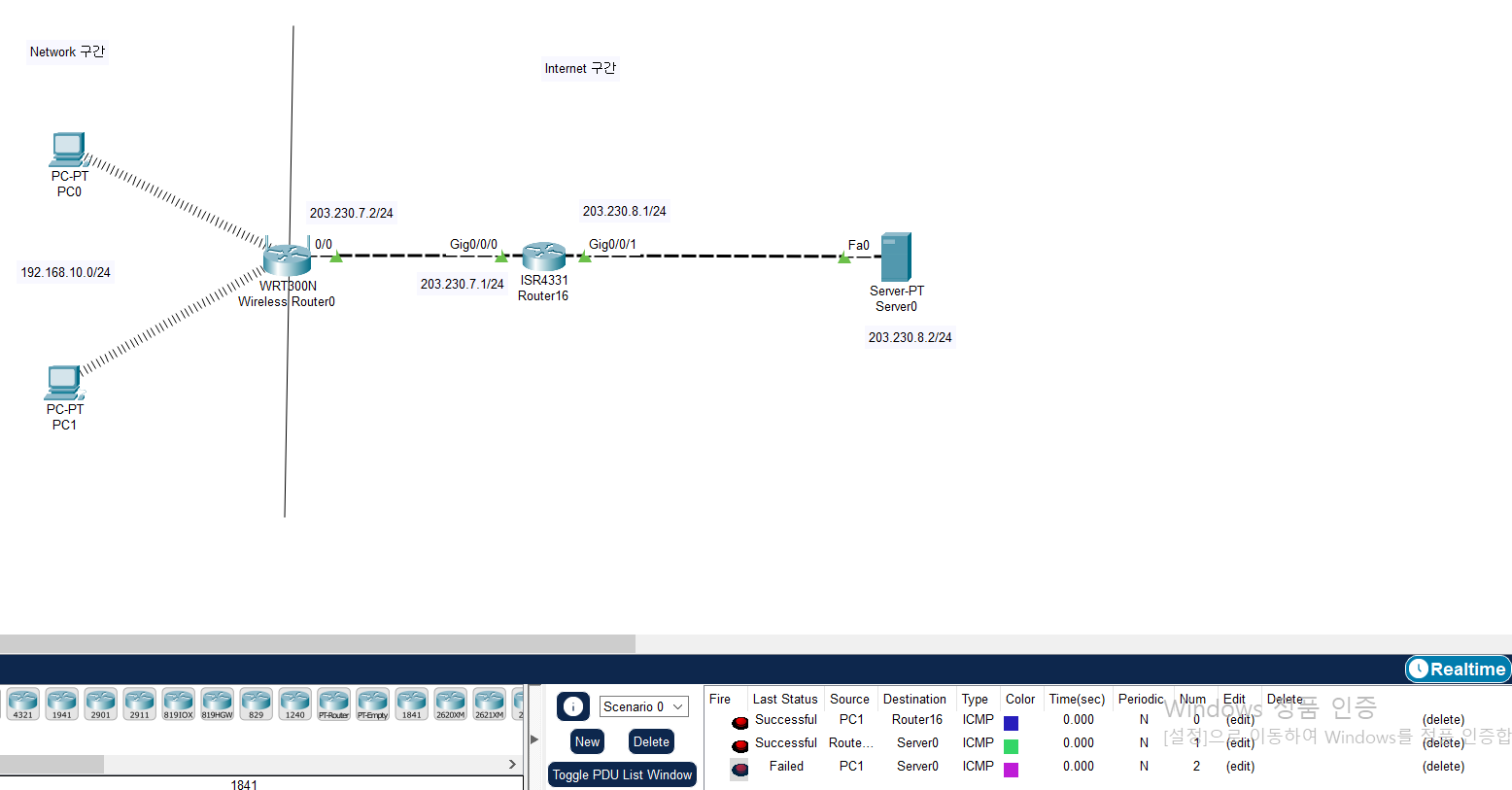The image size is (1512, 790).
Task: Click the PC1 computer on canvas
Action: click(64, 383)
